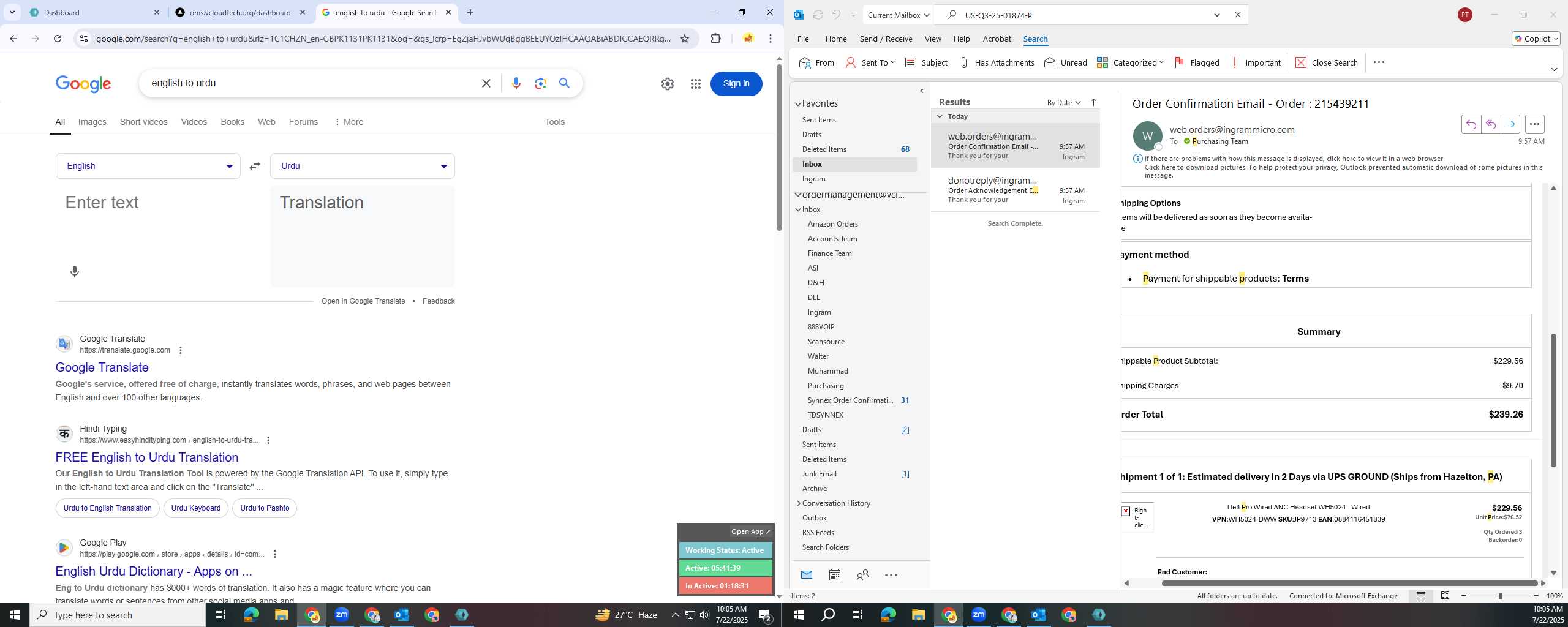Open File Explorer in the left taskbar
This screenshot has width=1568, height=627.
[281, 615]
